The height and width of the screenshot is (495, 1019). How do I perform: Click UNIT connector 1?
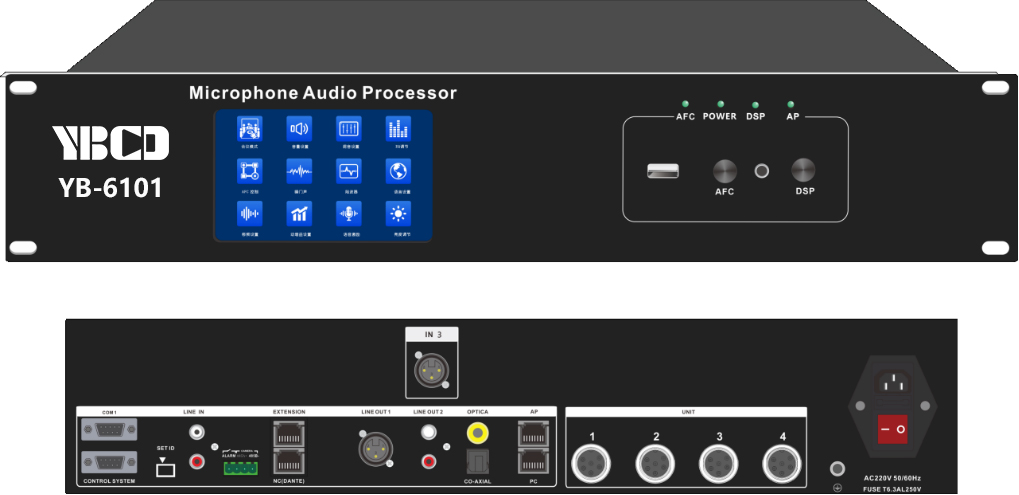pyautogui.click(x=591, y=464)
